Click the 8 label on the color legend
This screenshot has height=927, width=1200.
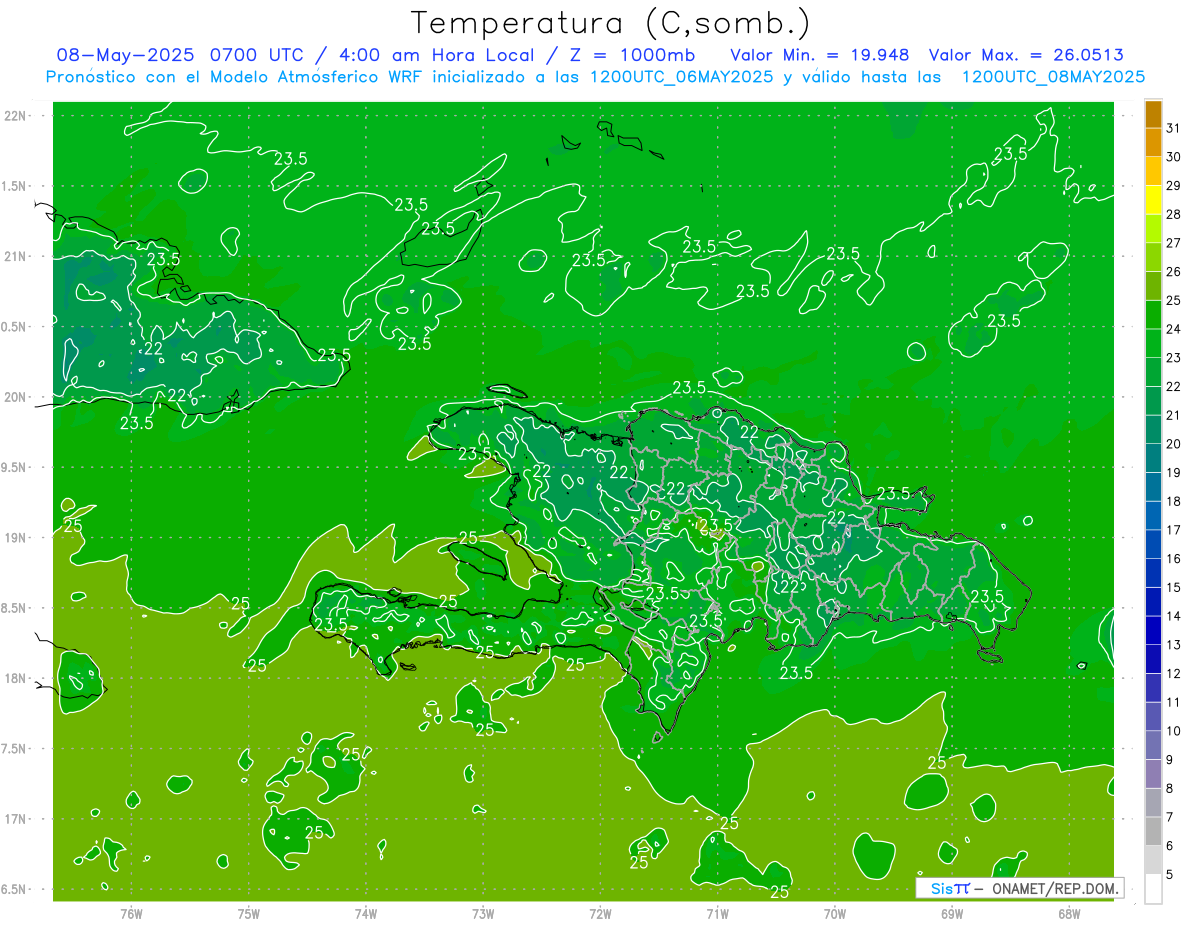(1171, 788)
